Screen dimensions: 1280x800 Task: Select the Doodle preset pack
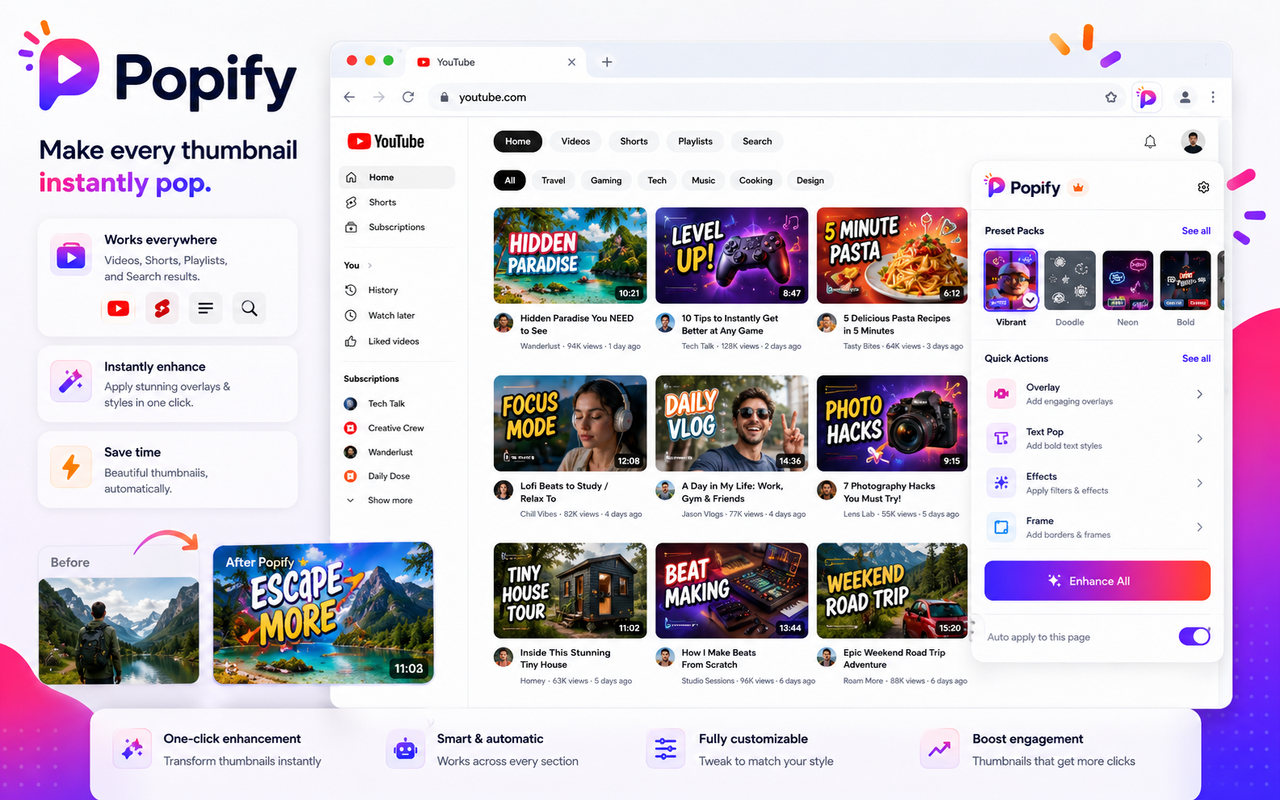coord(1070,281)
